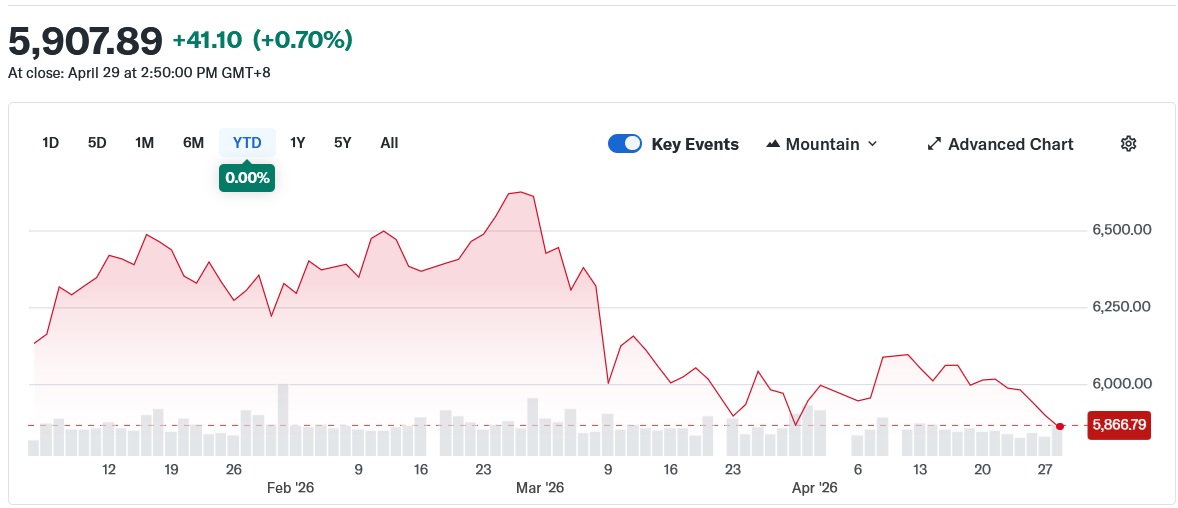Image resolution: width=1178 pixels, height=508 pixels.
Task: Click the Apr '26 axis label
Action: click(814, 488)
